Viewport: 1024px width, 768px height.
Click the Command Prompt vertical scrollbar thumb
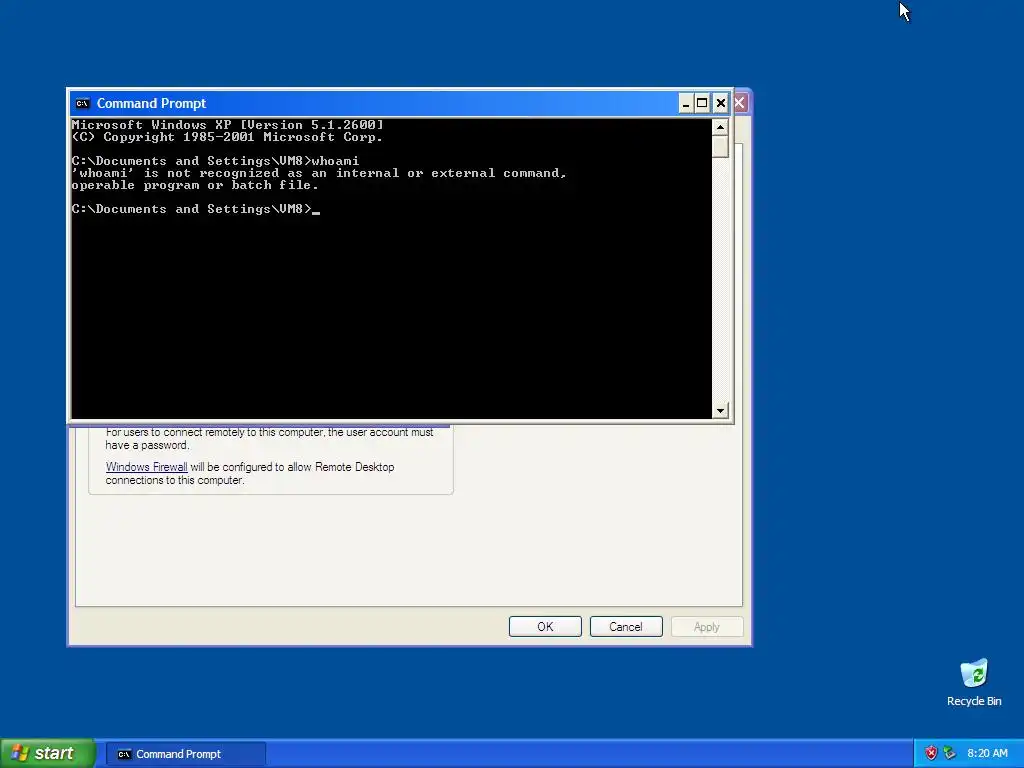coord(720,146)
